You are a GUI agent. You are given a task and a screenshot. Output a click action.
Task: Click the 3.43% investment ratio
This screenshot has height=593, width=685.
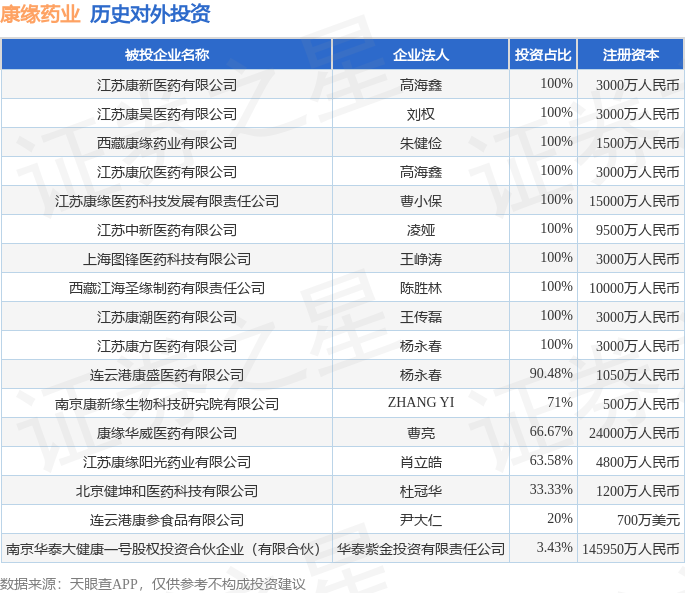point(554,547)
